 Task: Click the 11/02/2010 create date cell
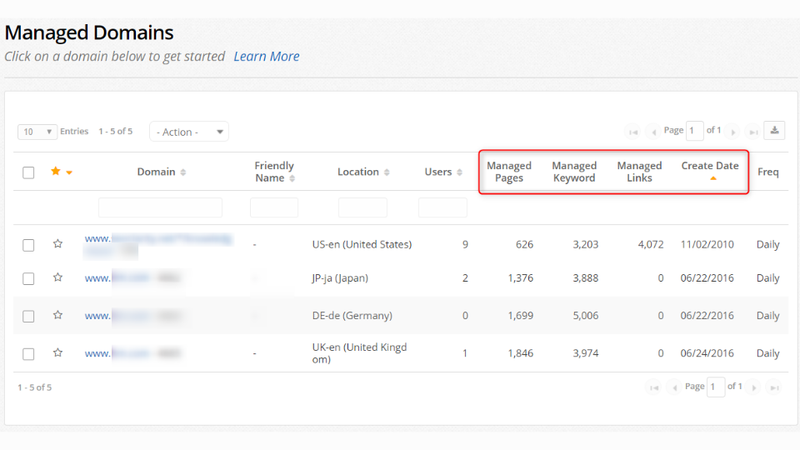[707, 244]
